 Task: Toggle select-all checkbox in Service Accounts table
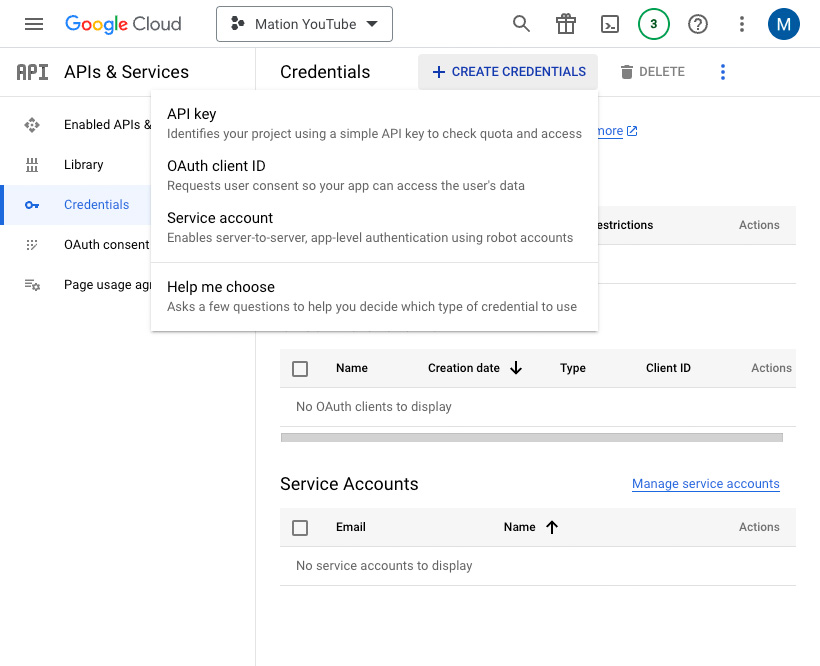coord(300,527)
